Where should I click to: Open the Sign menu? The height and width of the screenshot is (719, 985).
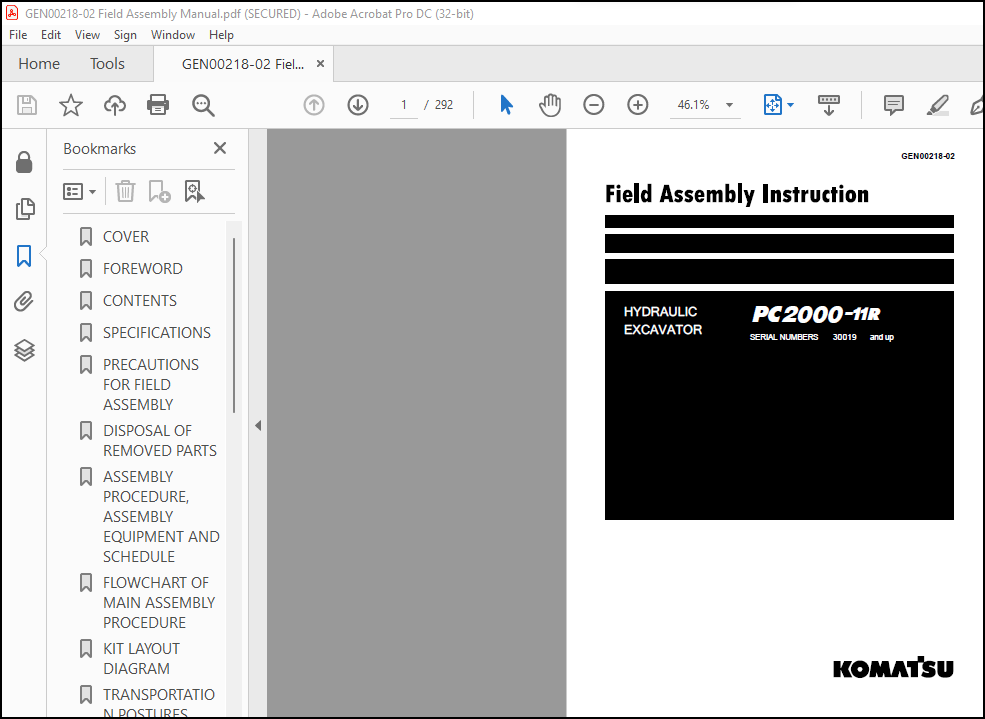point(125,35)
